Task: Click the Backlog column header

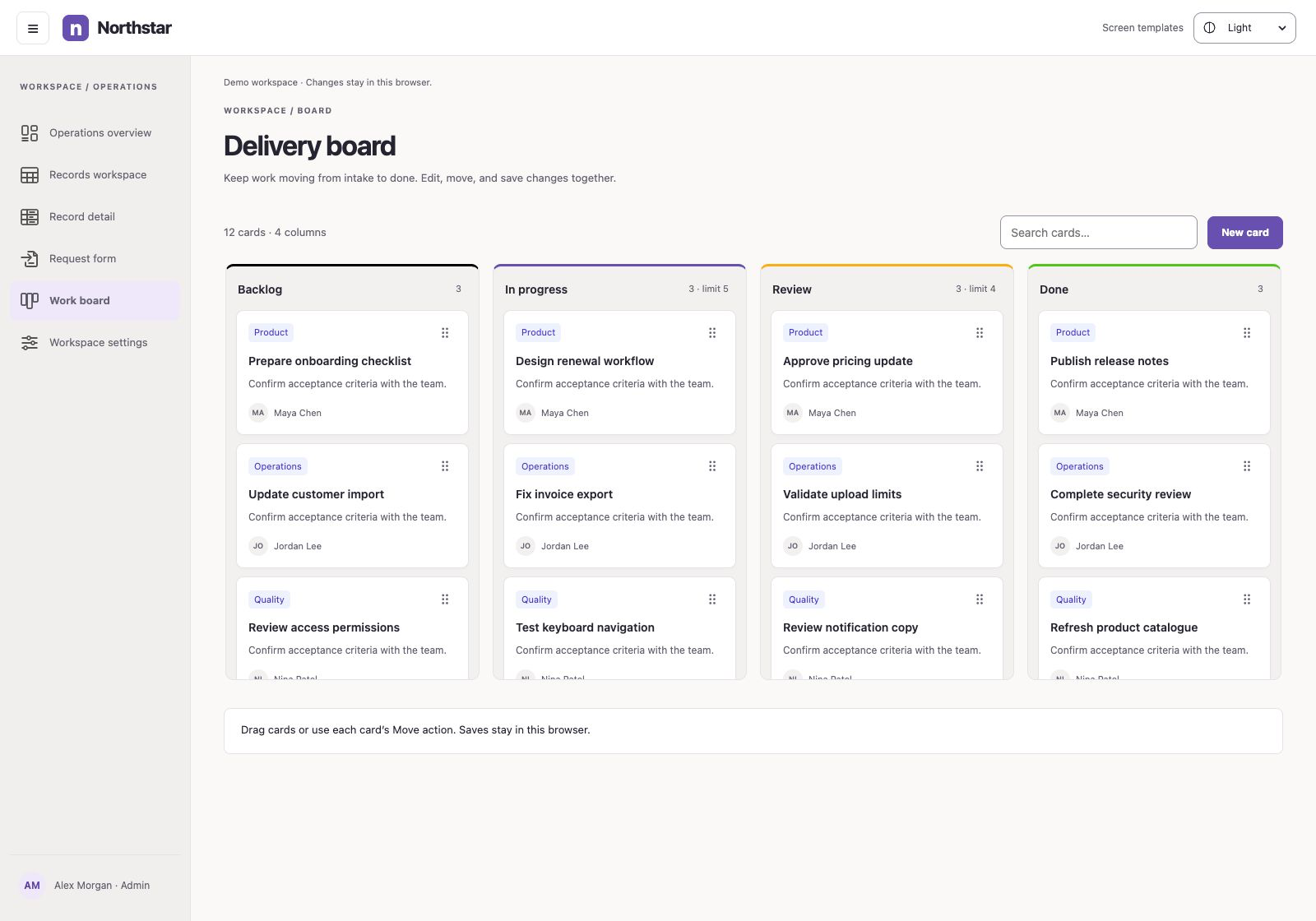Action: (x=352, y=289)
